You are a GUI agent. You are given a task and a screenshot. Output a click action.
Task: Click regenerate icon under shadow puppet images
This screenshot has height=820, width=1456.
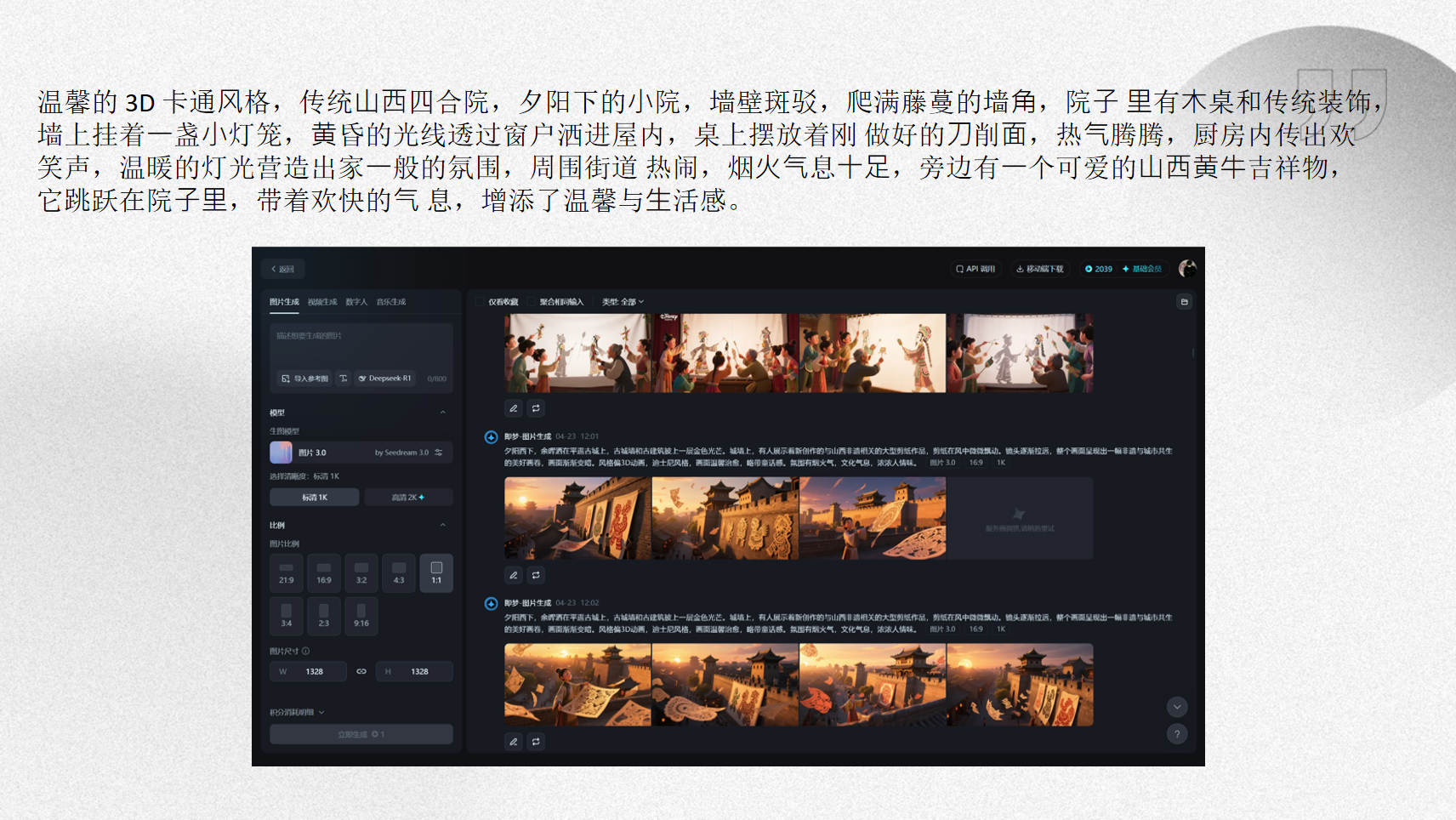point(536,408)
